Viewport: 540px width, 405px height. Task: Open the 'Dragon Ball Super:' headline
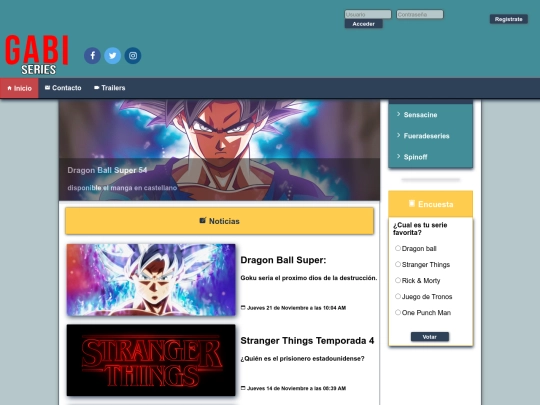283,260
